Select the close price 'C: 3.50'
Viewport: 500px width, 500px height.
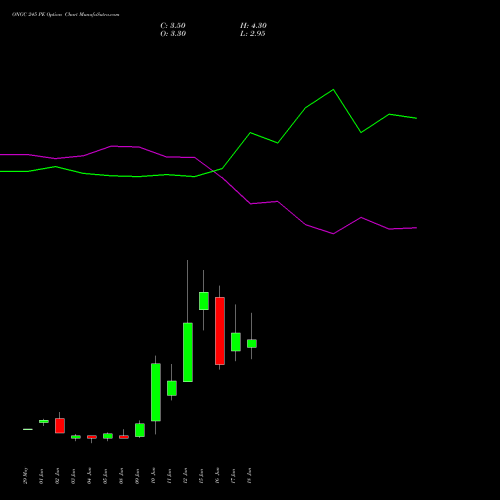pyautogui.click(x=173, y=26)
